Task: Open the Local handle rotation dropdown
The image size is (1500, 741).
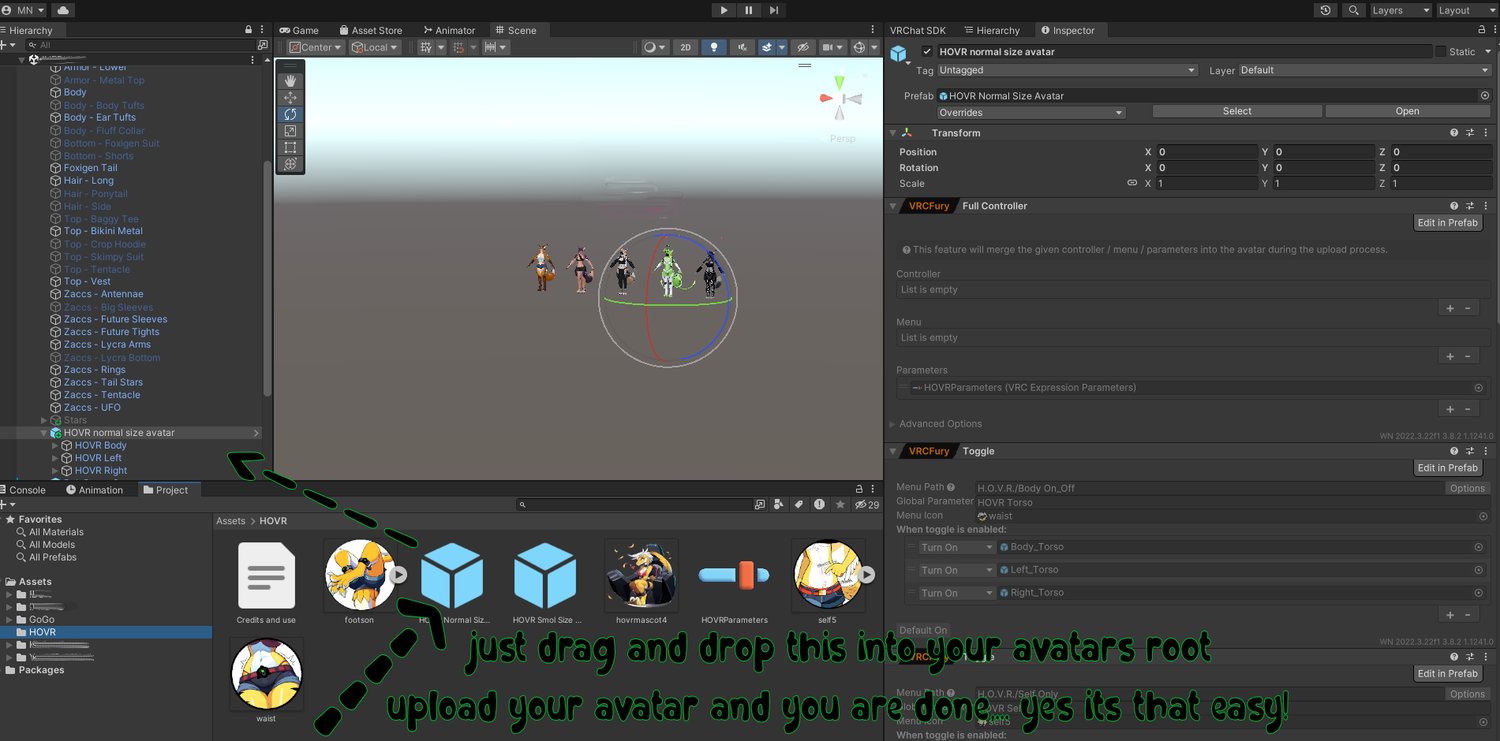Action: [375, 47]
